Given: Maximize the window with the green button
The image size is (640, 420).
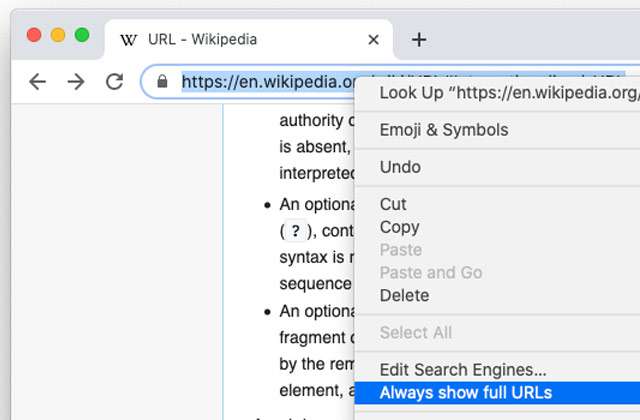Looking at the screenshot, I should point(82,35).
